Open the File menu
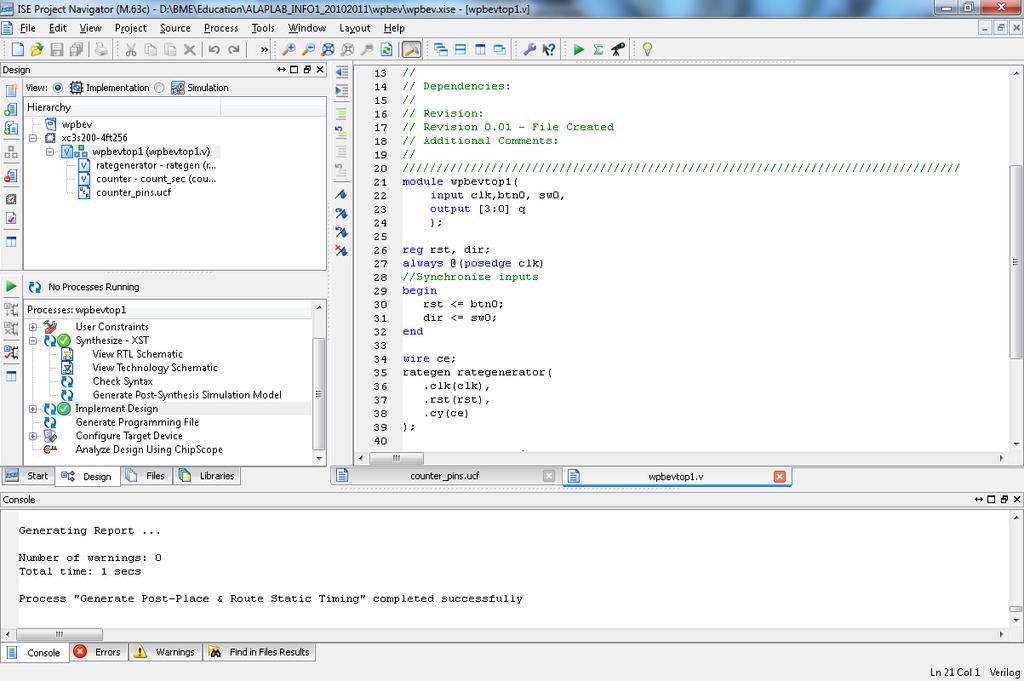 tap(27, 28)
